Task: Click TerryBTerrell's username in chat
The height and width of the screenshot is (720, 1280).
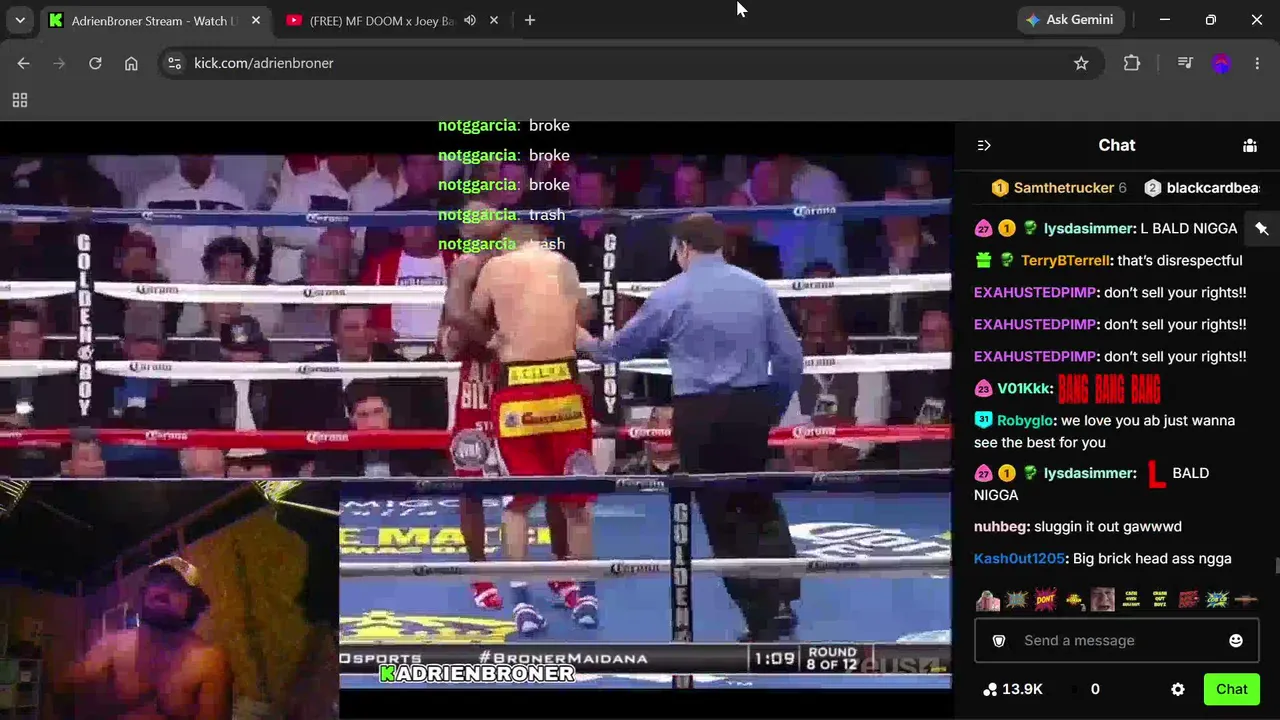Action: [x=1065, y=261]
